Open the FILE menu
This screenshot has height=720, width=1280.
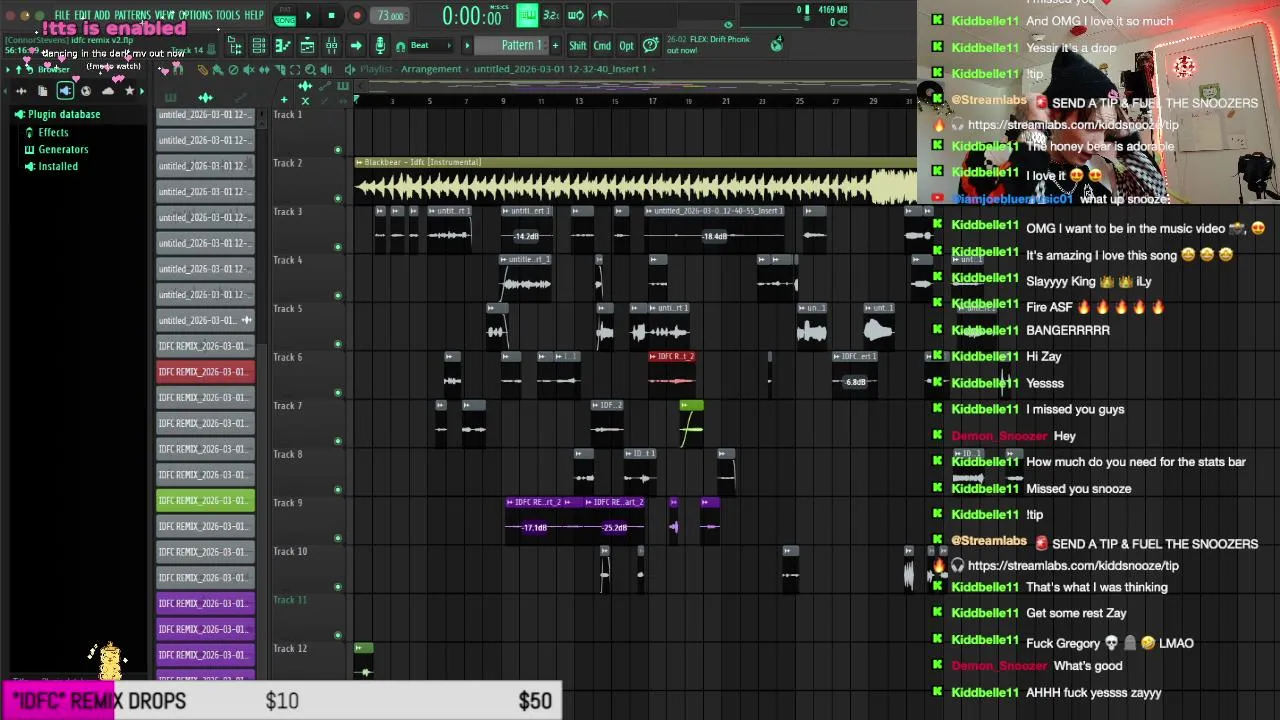pyautogui.click(x=62, y=15)
